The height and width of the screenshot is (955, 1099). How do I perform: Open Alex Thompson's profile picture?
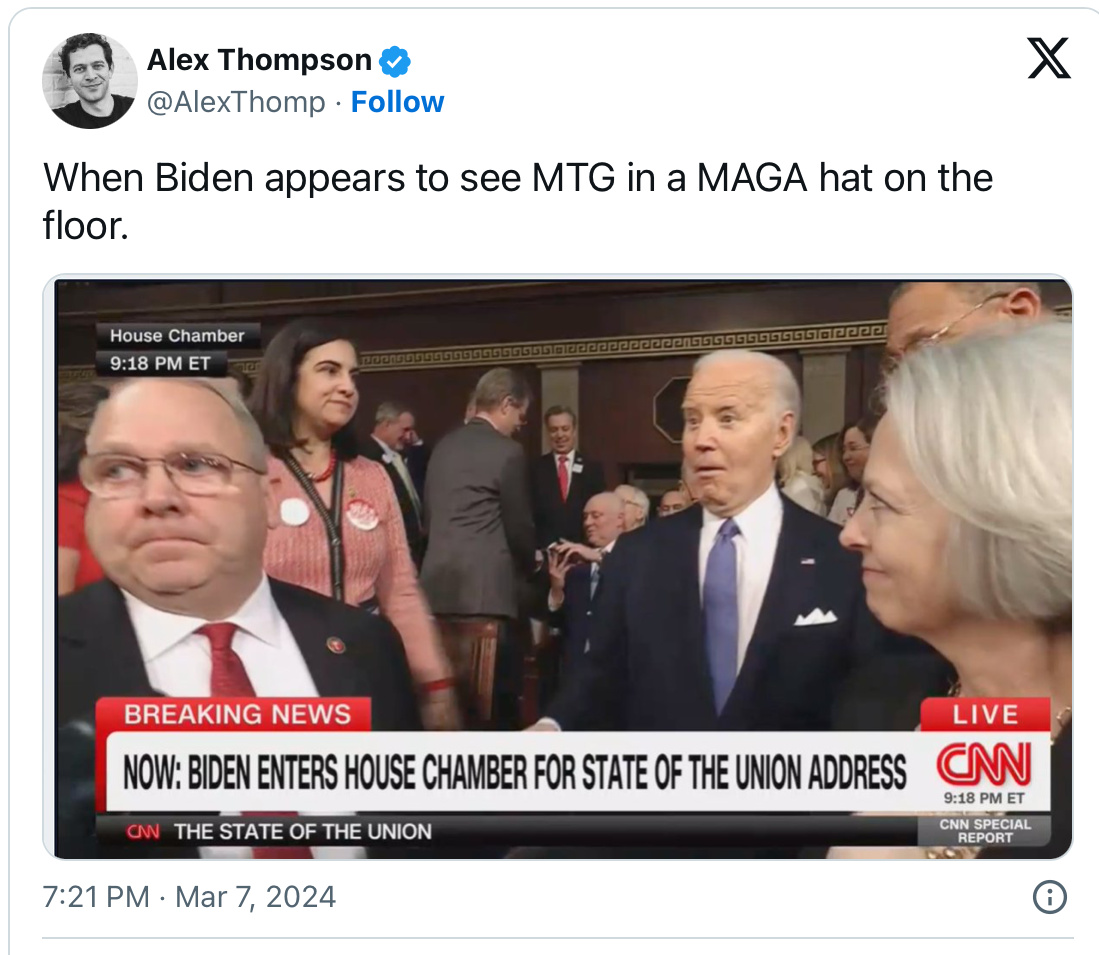point(90,81)
